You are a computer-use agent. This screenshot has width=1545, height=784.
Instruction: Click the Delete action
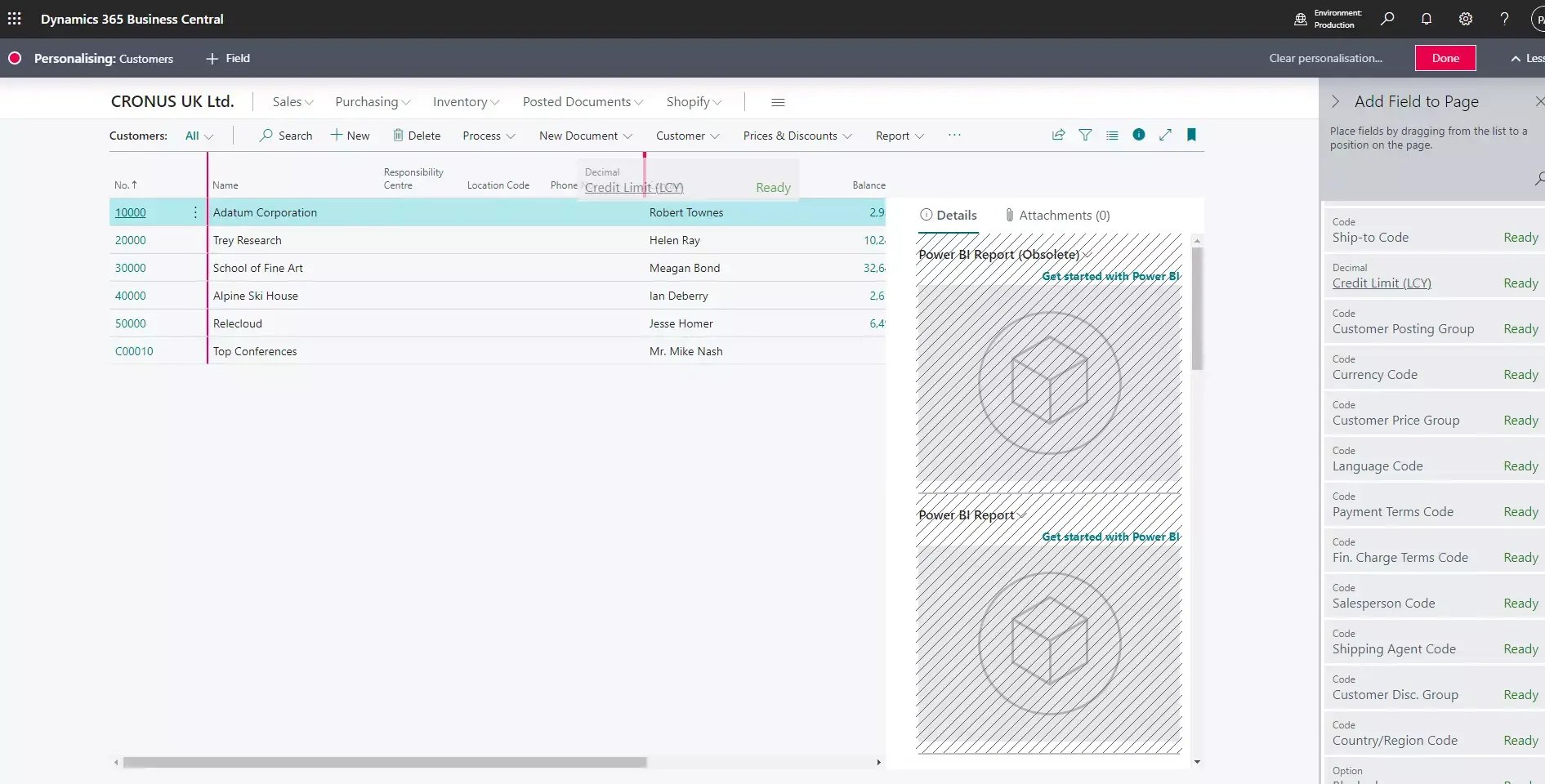pos(416,136)
